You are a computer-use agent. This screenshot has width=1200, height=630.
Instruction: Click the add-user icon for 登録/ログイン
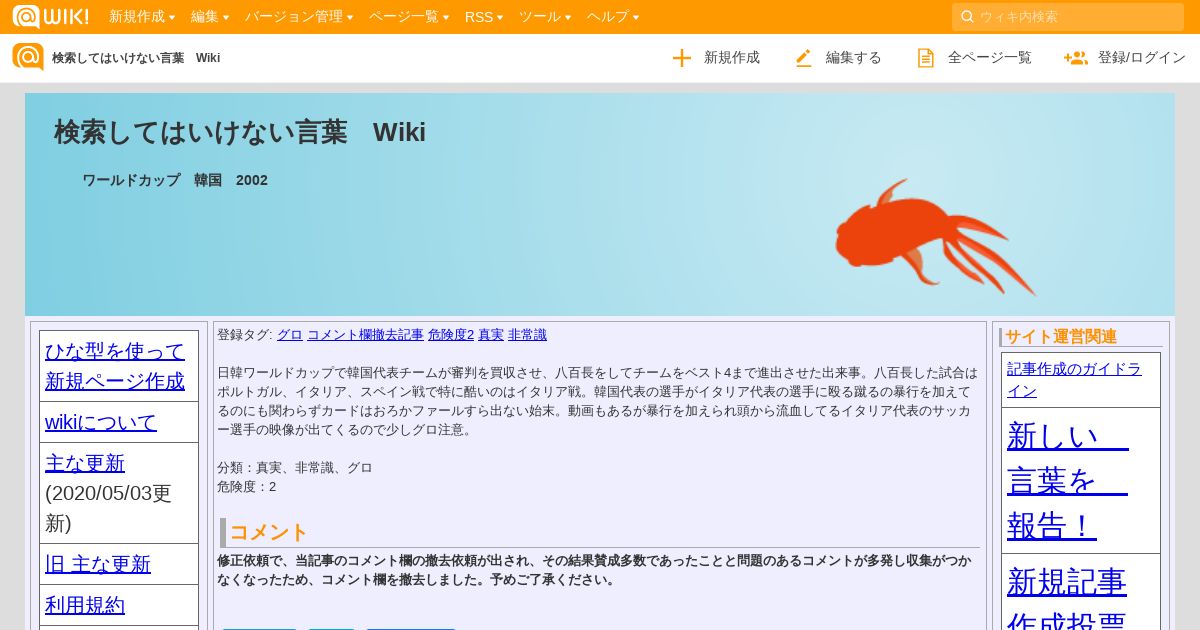pos(1076,58)
